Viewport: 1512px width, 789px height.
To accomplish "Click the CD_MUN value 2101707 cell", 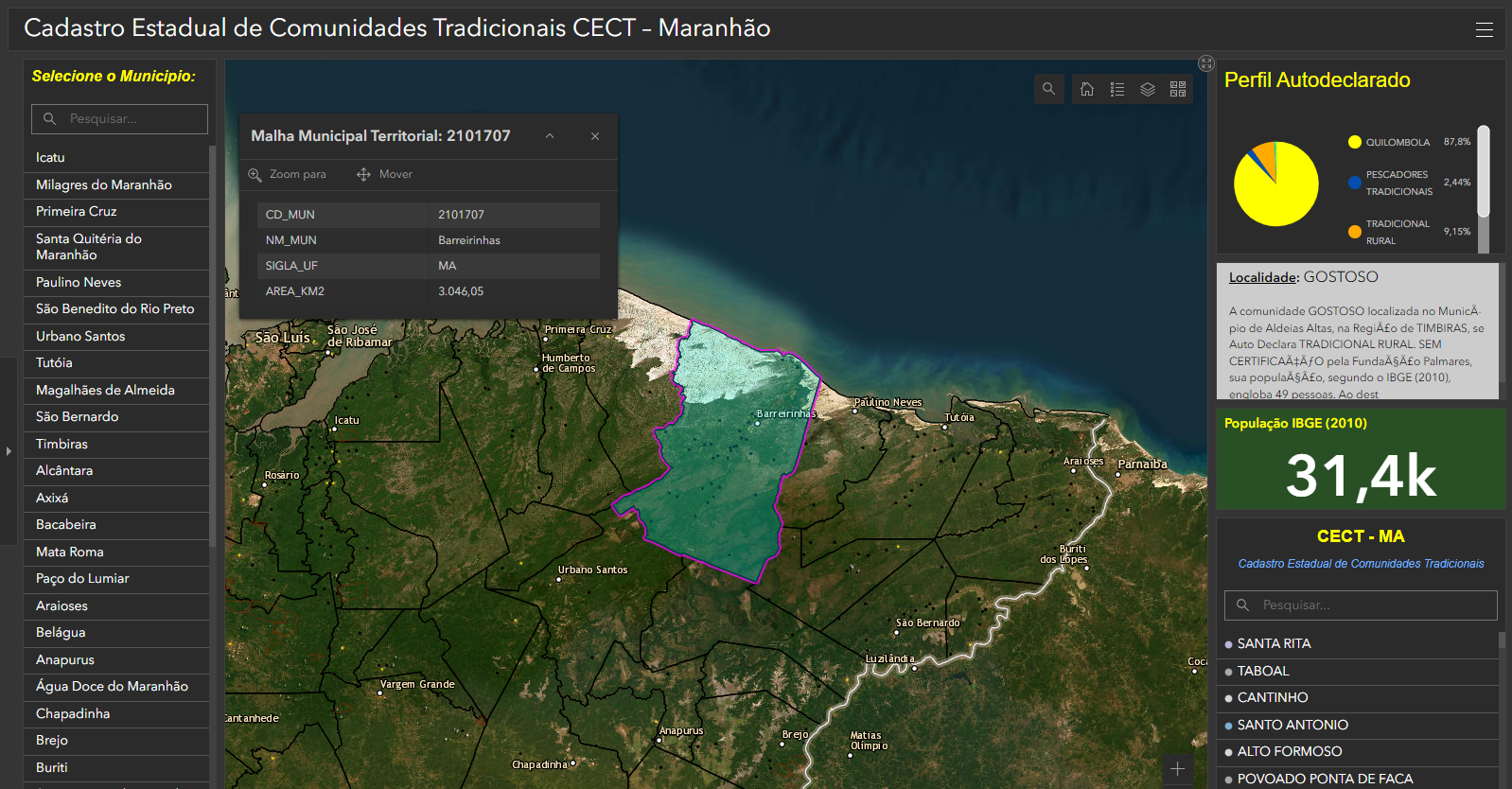I will (x=514, y=215).
